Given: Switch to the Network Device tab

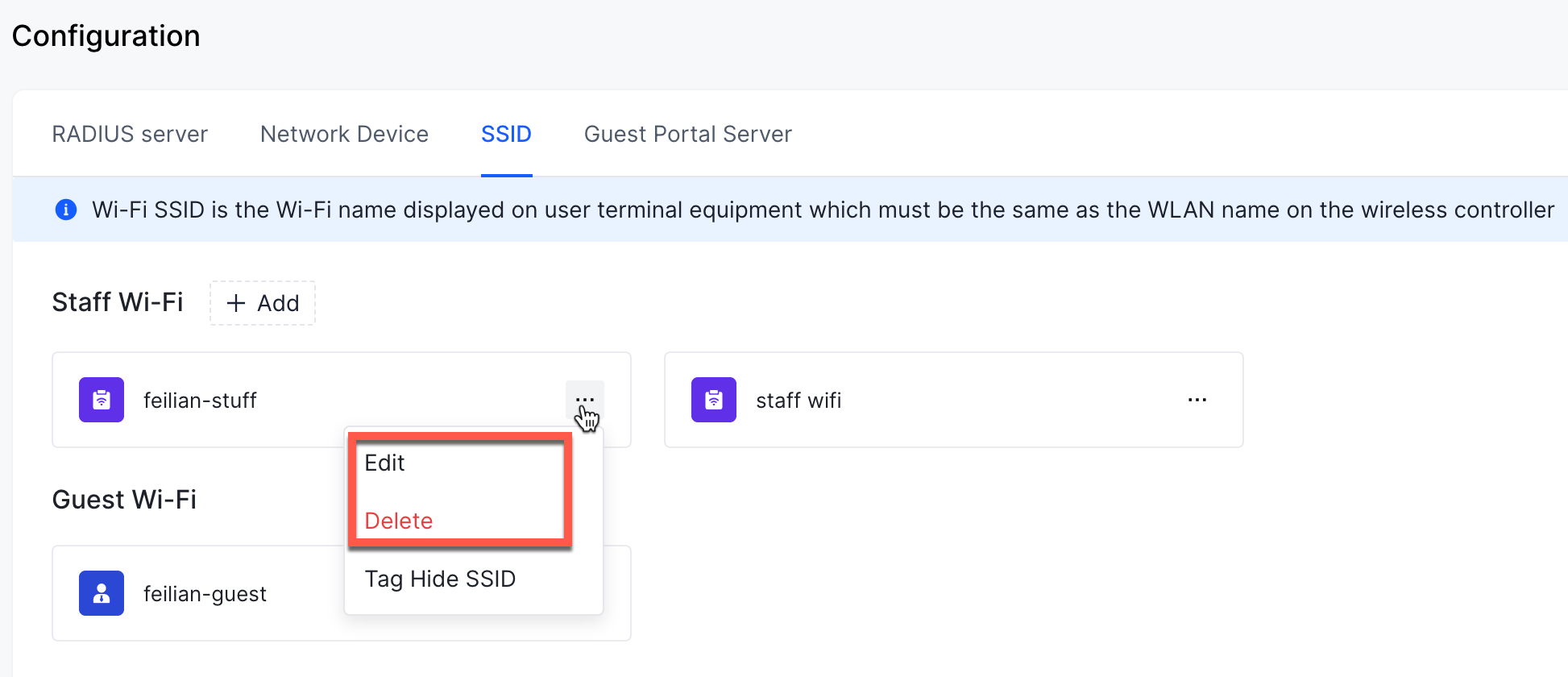Looking at the screenshot, I should (x=344, y=134).
